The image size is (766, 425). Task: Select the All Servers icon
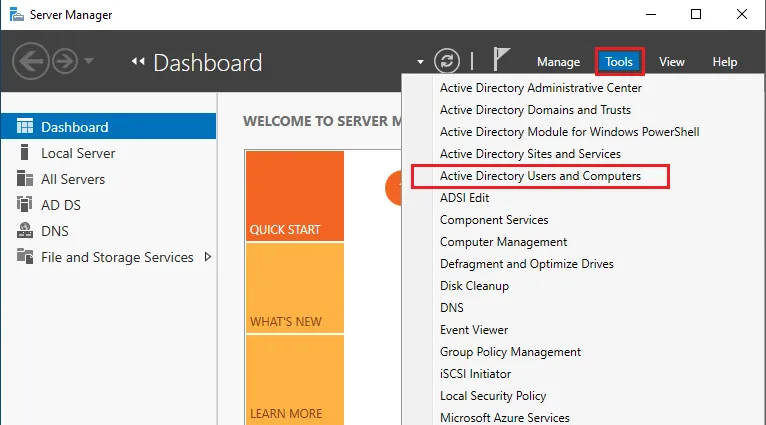pyautogui.click(x=25, y=178)
